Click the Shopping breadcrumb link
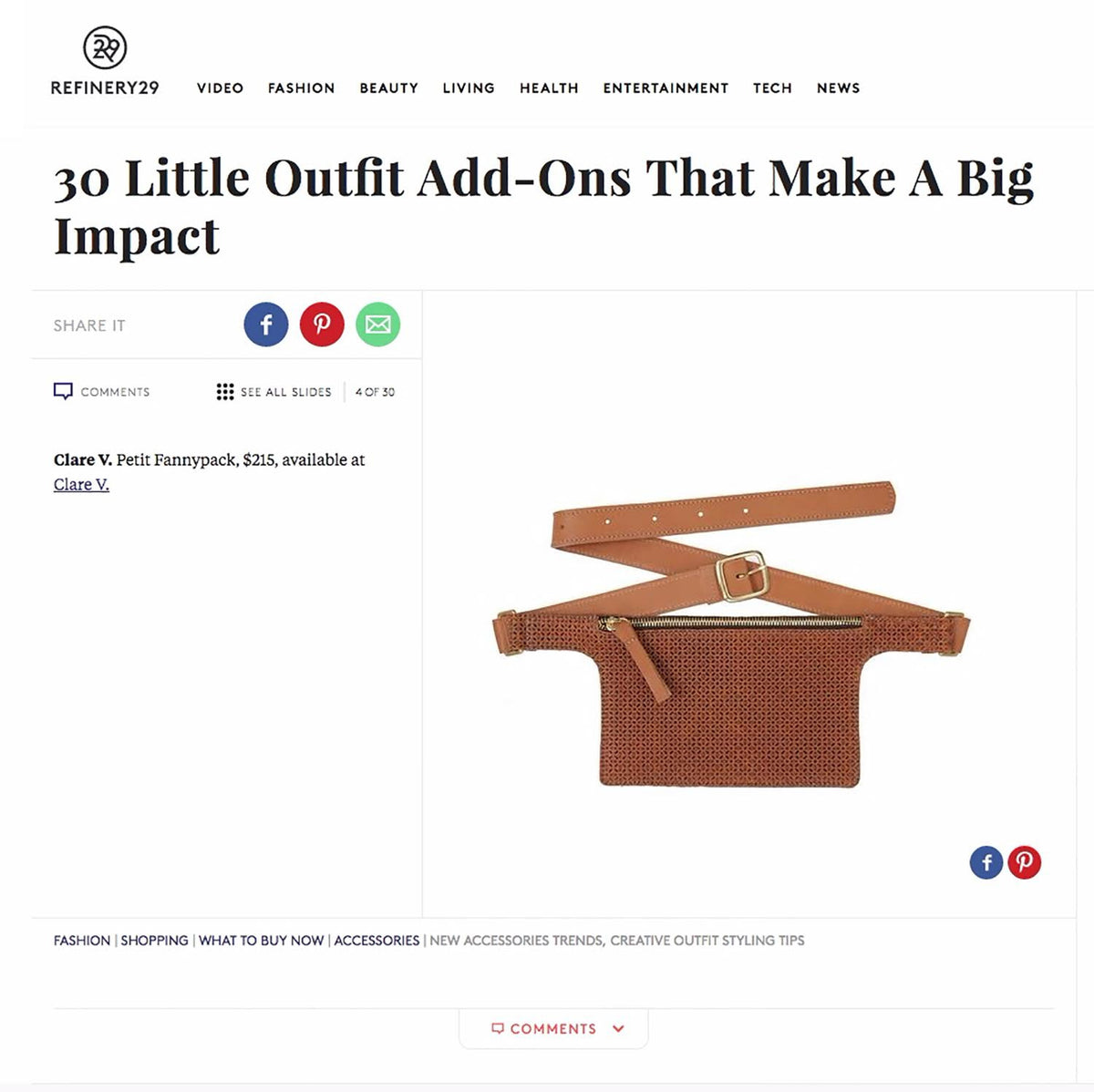Screen dimensions: 1094x1092 [x=154, y=941]
